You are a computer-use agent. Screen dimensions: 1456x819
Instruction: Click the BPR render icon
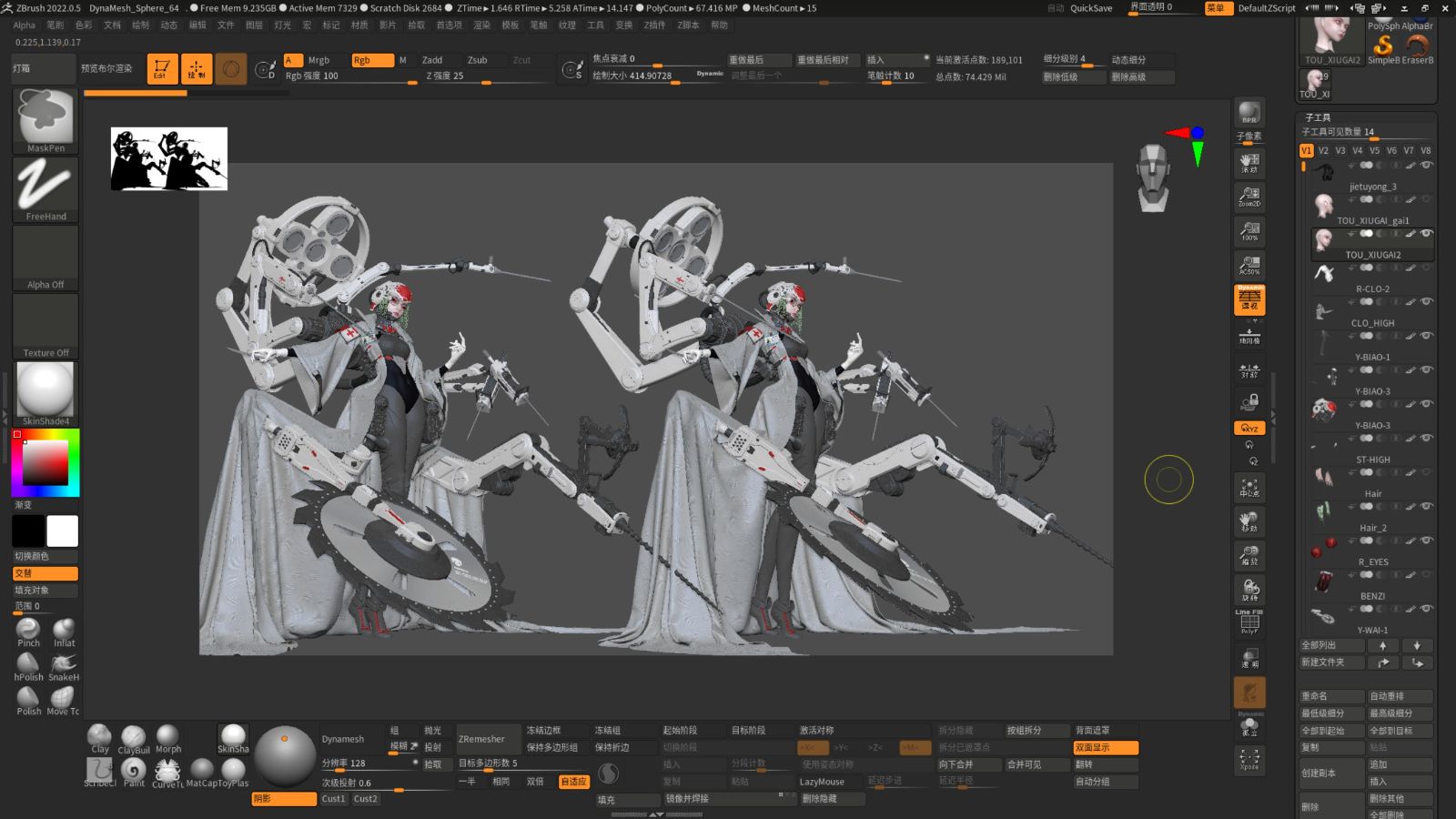click(x=1249, y=113)
